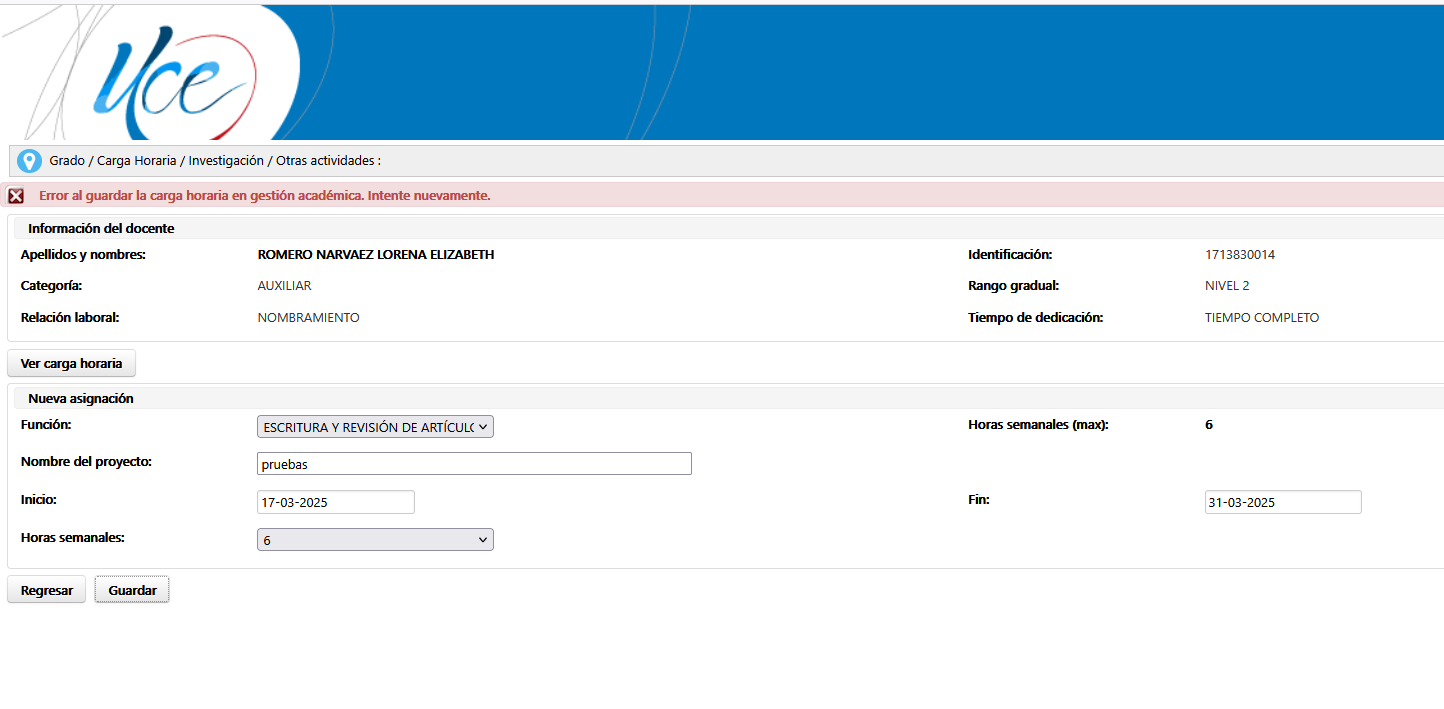Click the red error X icon
This screenshot has width=1444, height=709.
(16, 196)
